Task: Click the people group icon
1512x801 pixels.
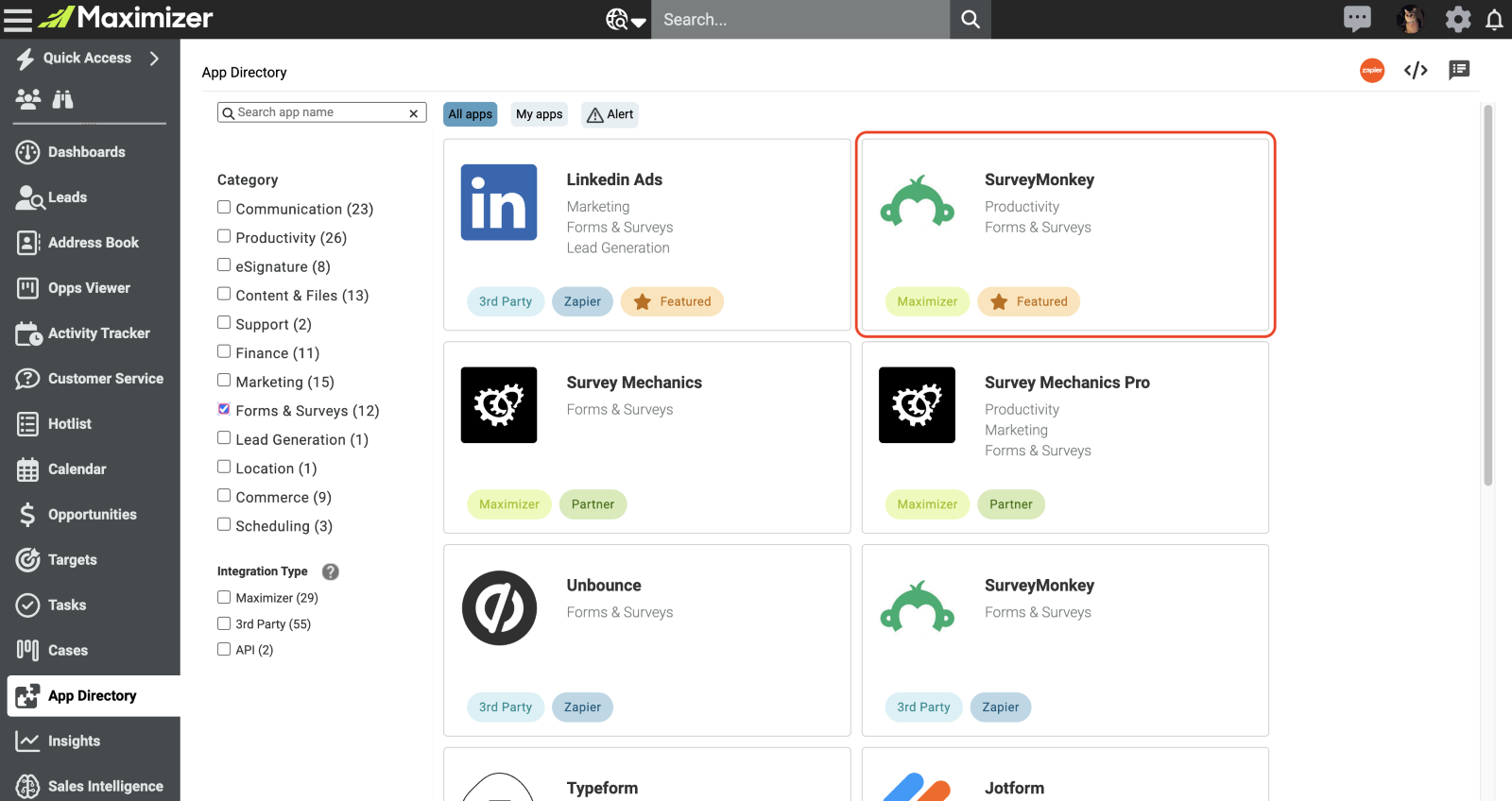Action: 28,99
